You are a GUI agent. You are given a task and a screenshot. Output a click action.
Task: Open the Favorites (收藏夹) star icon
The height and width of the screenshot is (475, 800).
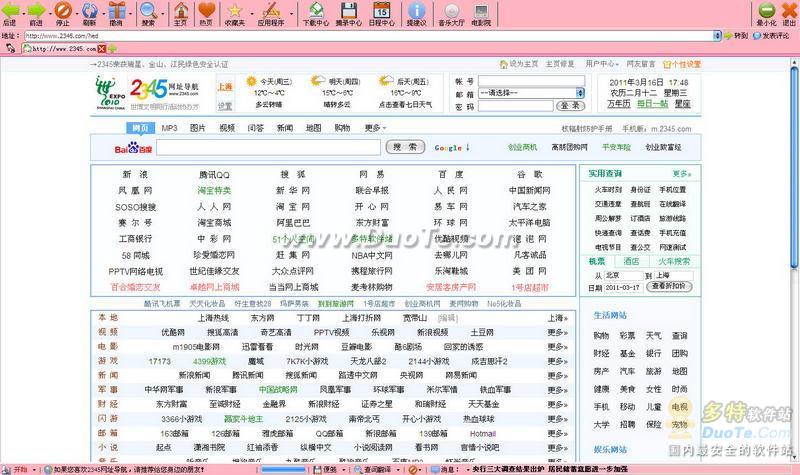click(x=235, y=10)
